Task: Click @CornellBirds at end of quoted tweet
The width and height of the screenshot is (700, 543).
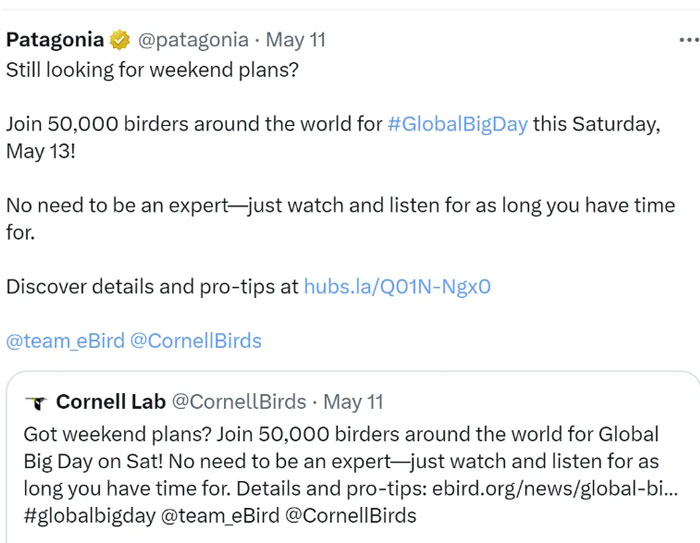Action: [x=350, y=516]
